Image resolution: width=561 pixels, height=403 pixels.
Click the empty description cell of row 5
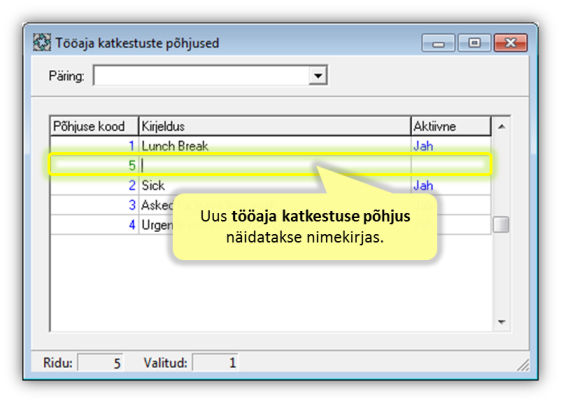pyautogui.click(x=275, y=165)
